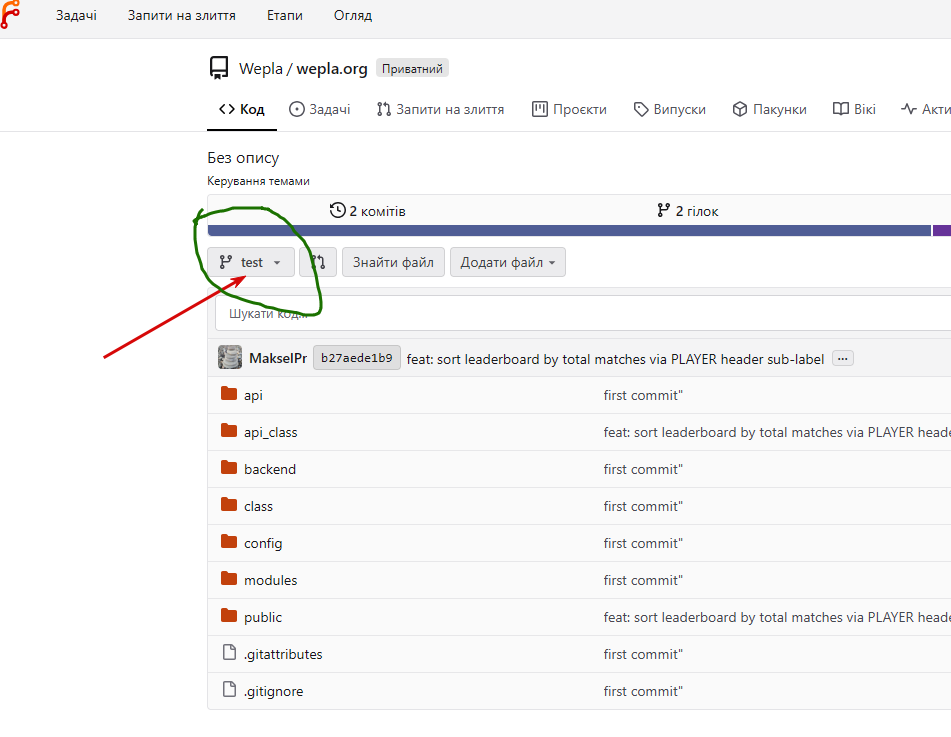Click the Проєкти board icon

point(540,109)
